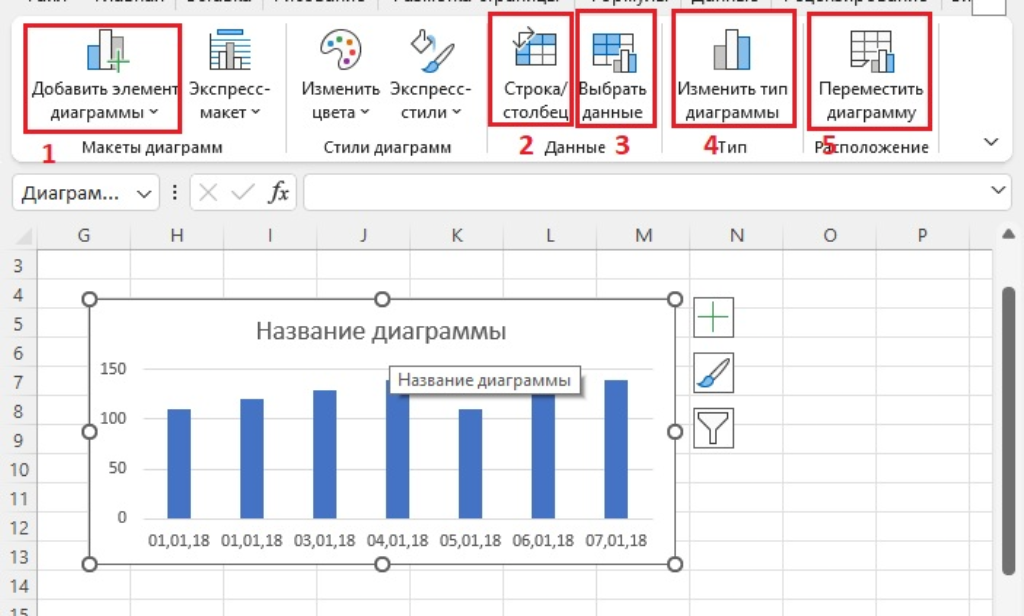
Task: Select column N header
Action: 737,236
